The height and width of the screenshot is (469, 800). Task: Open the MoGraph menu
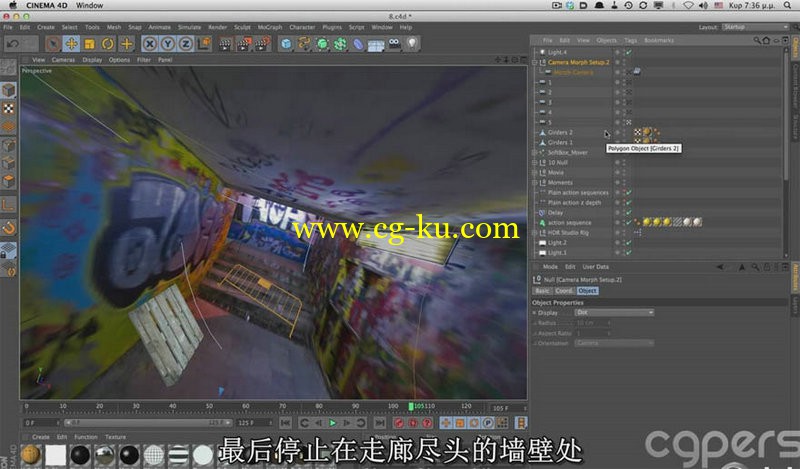(270, 27)
